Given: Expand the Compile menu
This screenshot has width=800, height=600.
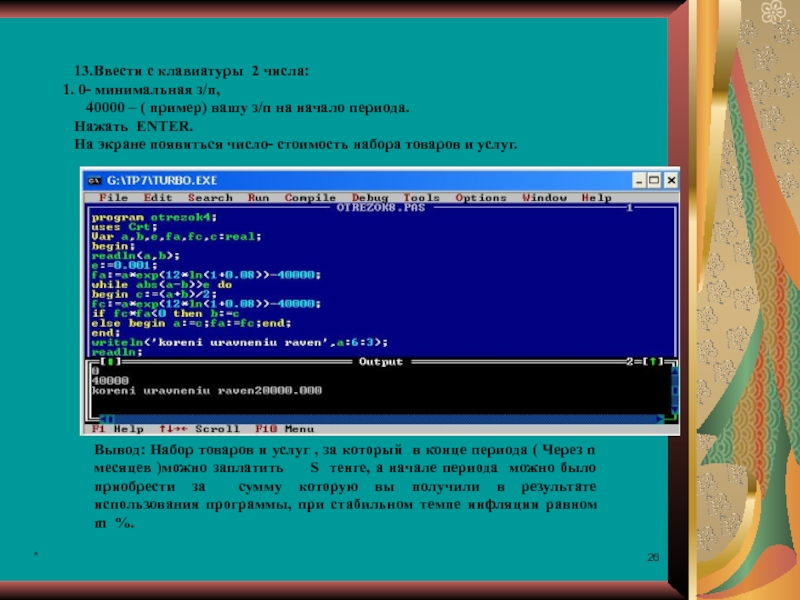Looking at the screenshot, I should [309, 198].
